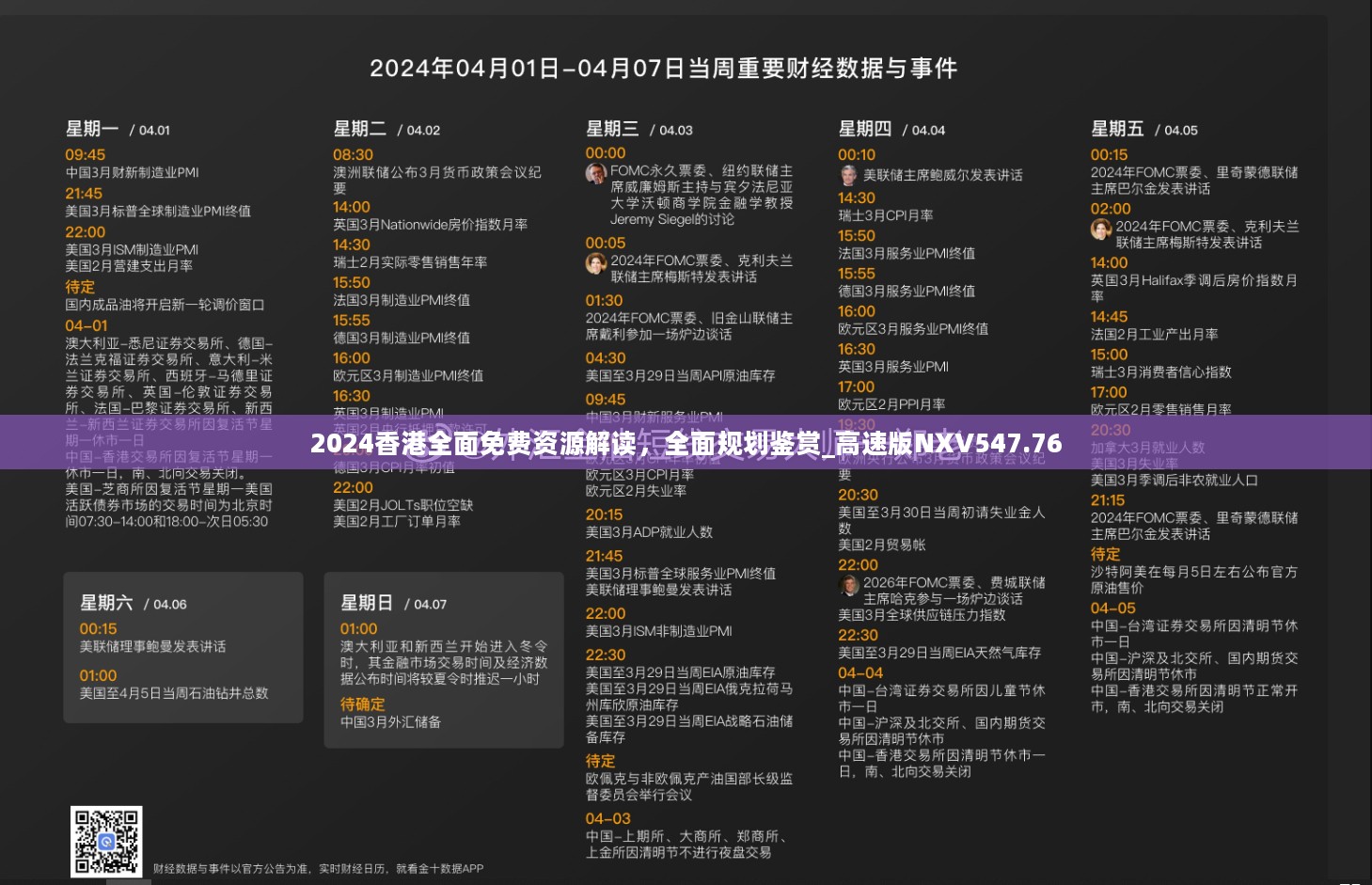Click '美国2月贸易帐' entry
This screenshot has width=1372, height=885.
pos(882,545)
